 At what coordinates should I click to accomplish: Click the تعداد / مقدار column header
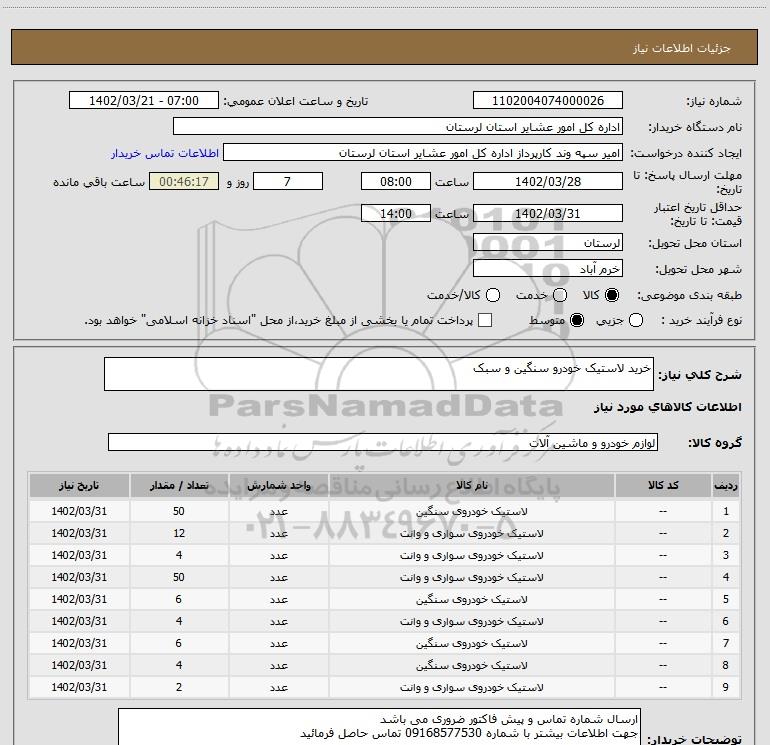(x=179, y=486)
